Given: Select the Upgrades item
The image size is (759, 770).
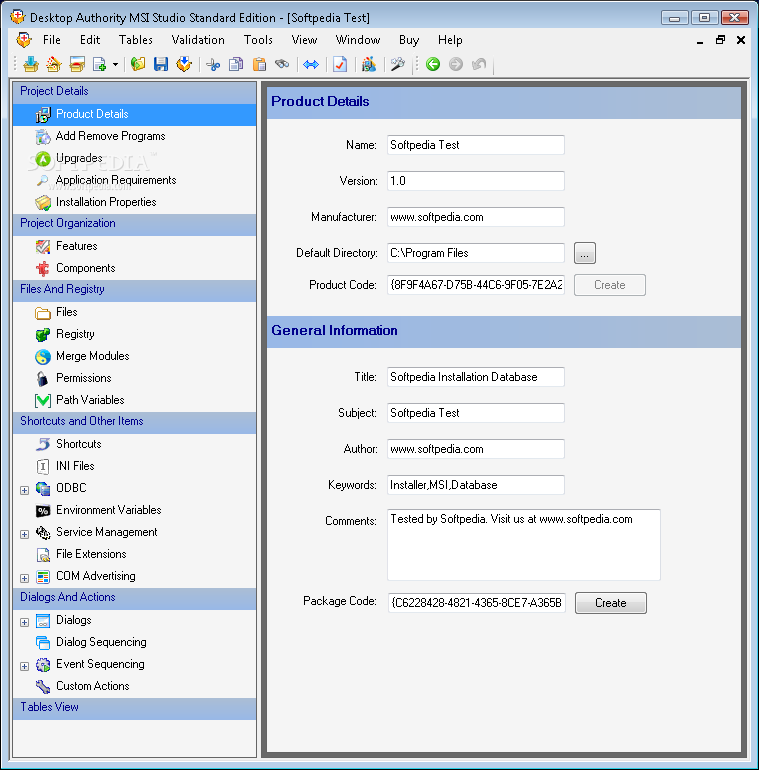Looking at the screenshot, I should 79,158.
